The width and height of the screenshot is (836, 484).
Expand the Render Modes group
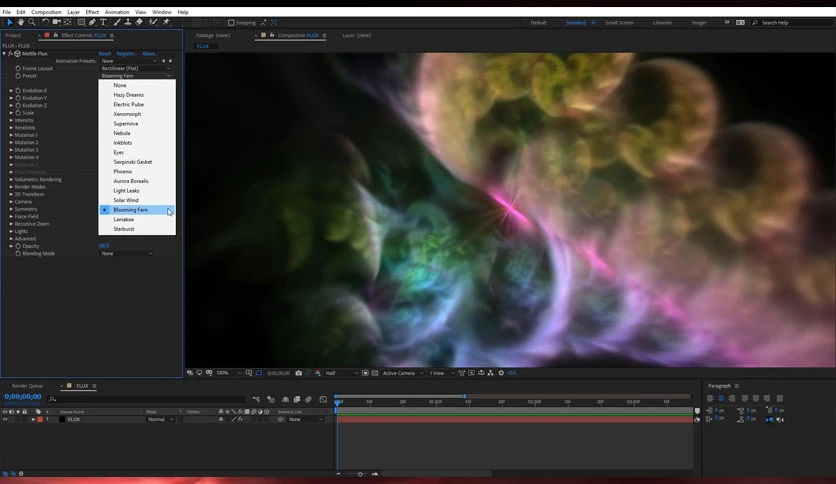pyautogui.click(x=11, y=187)
